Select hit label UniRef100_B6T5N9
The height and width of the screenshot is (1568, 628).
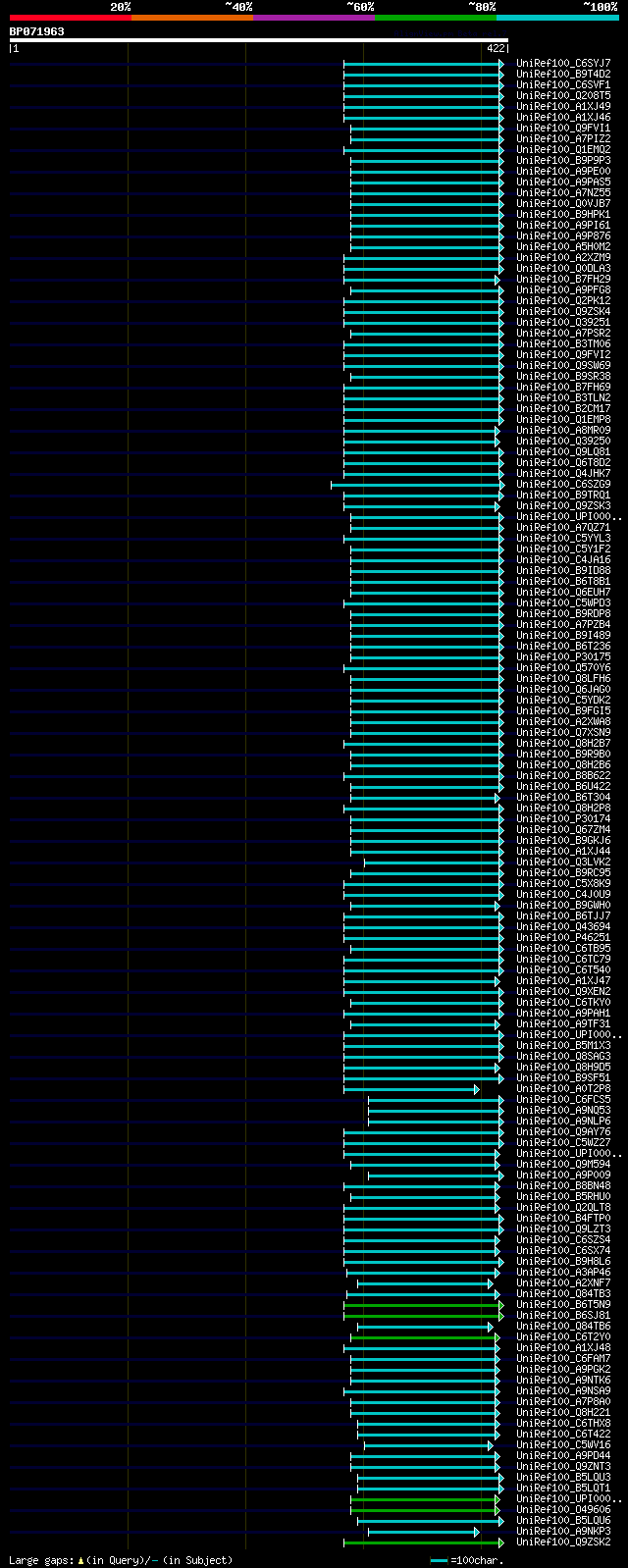(563, 1304)
